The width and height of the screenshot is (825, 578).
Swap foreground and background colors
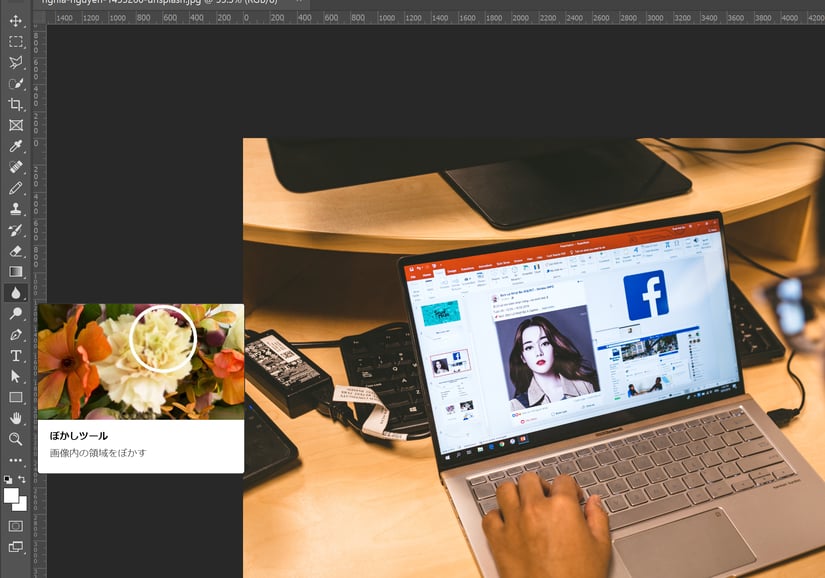click(x=23, y=480)
